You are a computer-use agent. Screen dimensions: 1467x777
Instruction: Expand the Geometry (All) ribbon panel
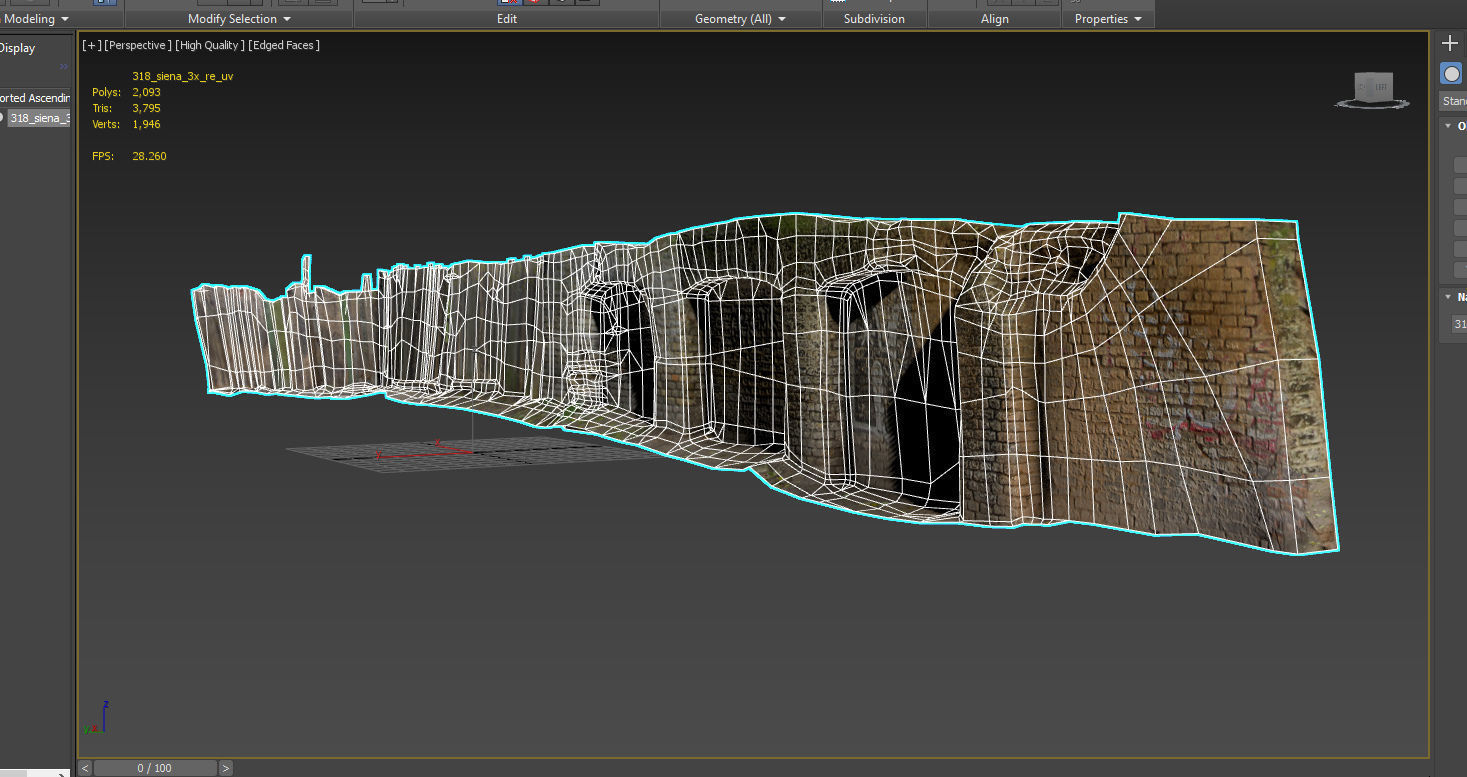(740, 19)
